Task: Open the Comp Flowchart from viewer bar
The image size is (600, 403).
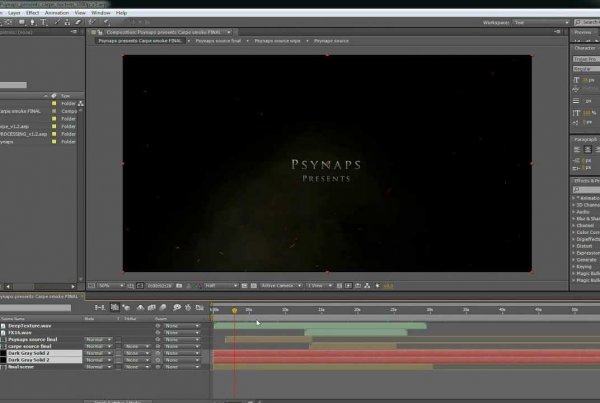Action: 367,286
